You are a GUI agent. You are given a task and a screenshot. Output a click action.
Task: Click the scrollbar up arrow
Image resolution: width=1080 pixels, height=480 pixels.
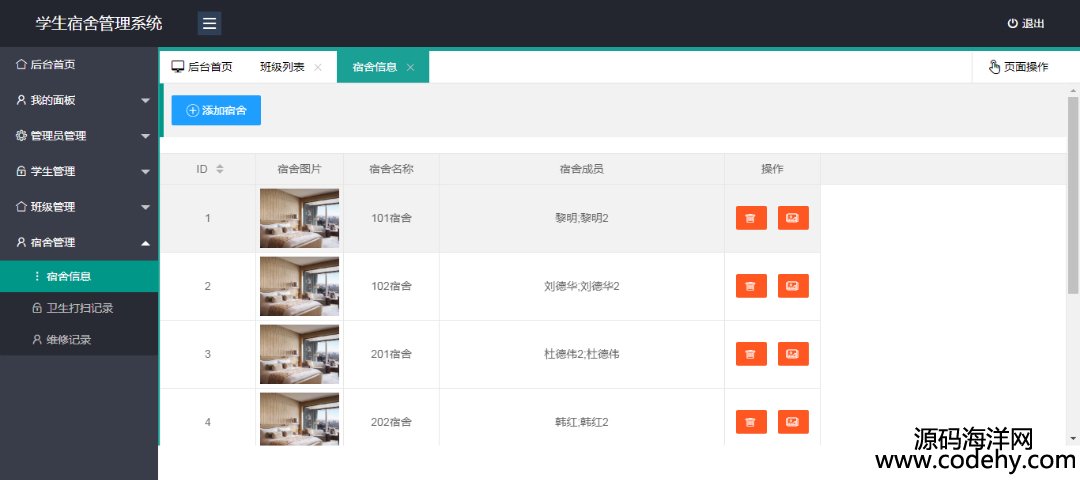pyautogui.click(x=1072, y=91)
